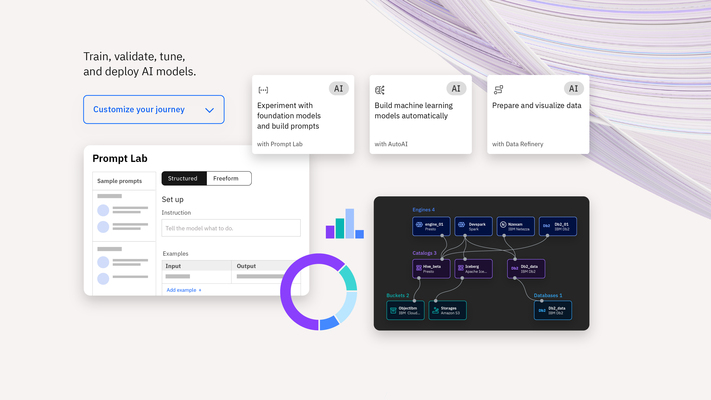The height and width of the screenshot is (400, 711).
Task: Click the Instruction text input field
Action: coord(231,228)
